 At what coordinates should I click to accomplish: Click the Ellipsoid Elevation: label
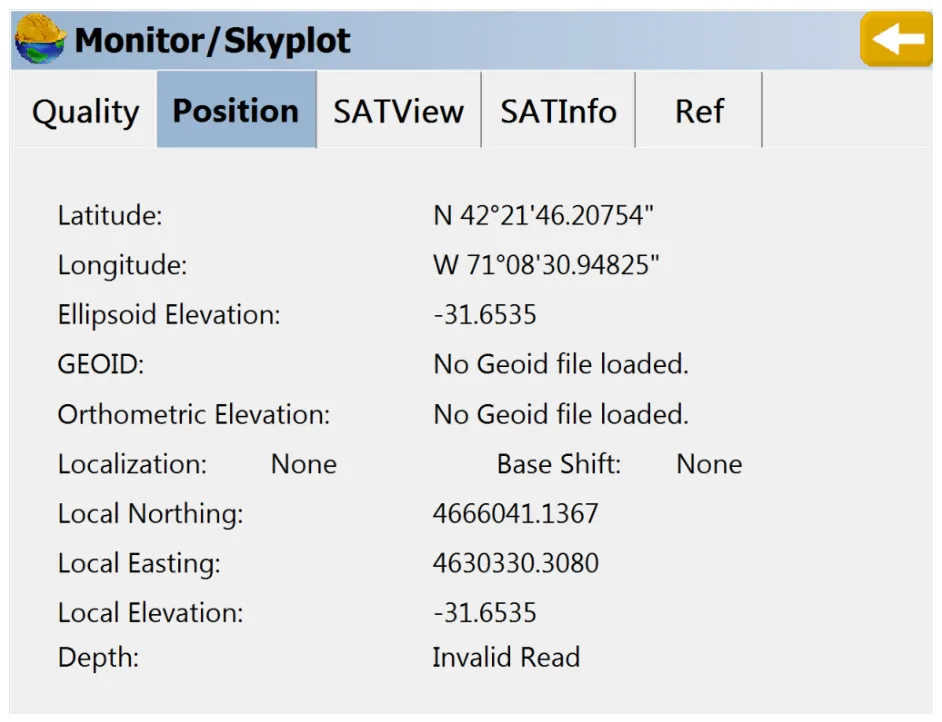click(169, 315)
